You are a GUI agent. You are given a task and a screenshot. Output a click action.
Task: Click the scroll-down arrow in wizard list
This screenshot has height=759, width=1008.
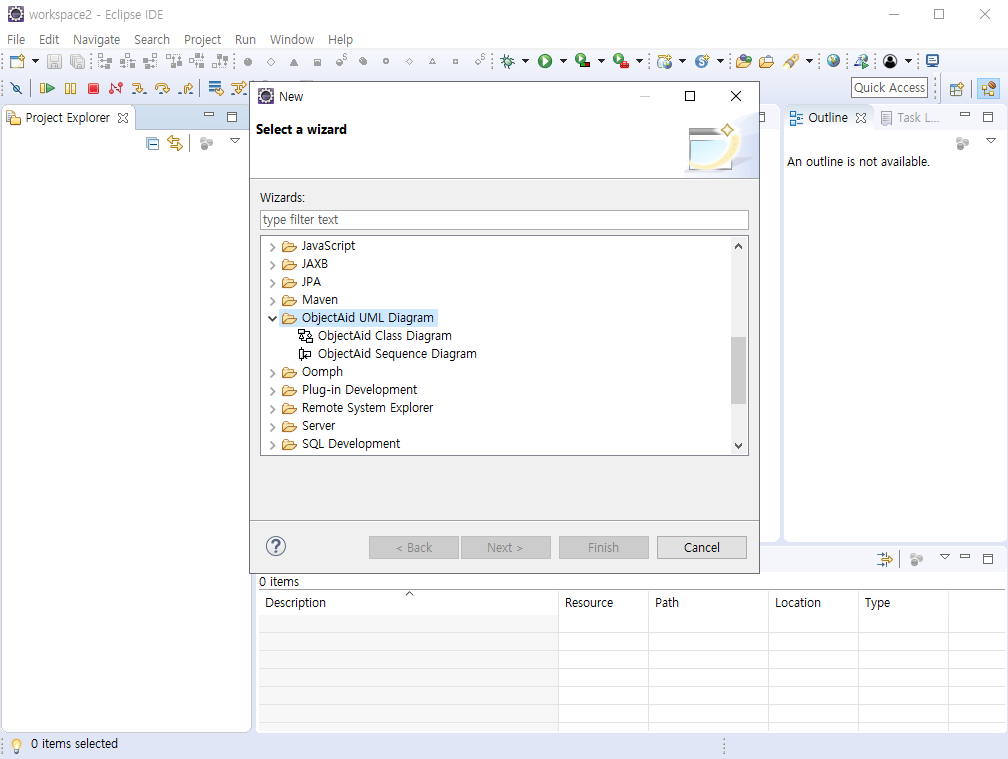(739, 445)
